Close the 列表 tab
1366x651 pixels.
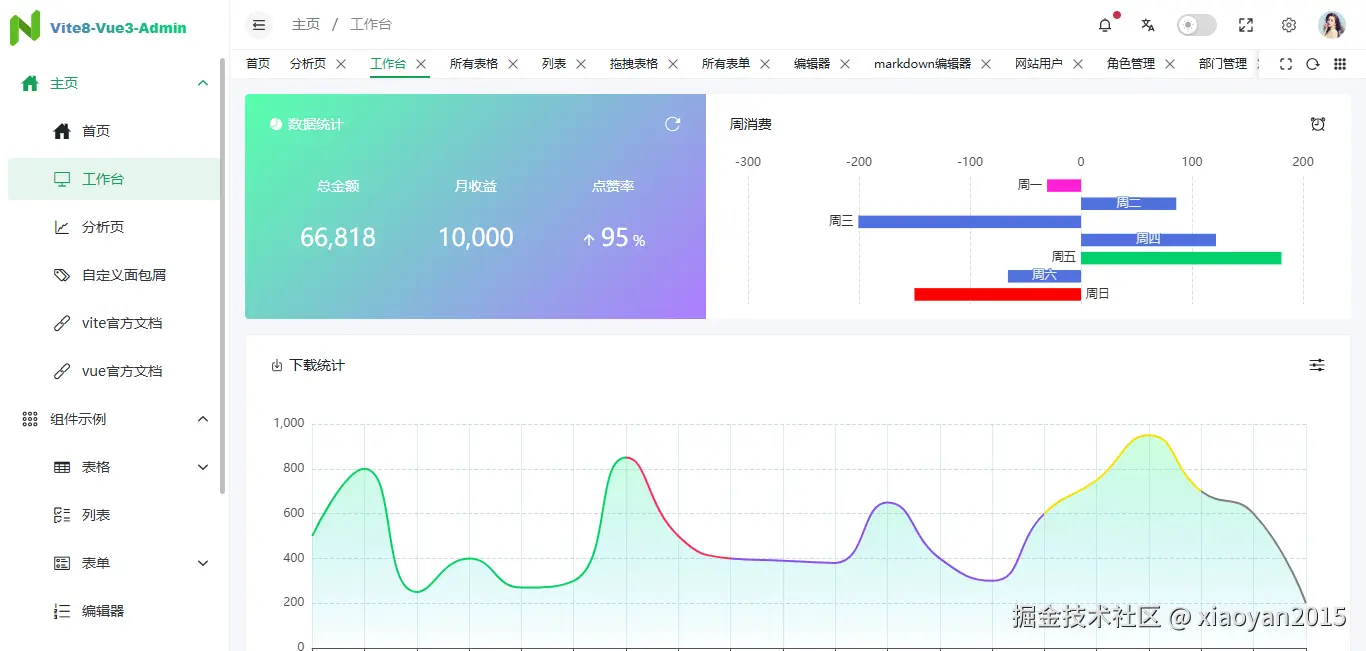[581, 64]
